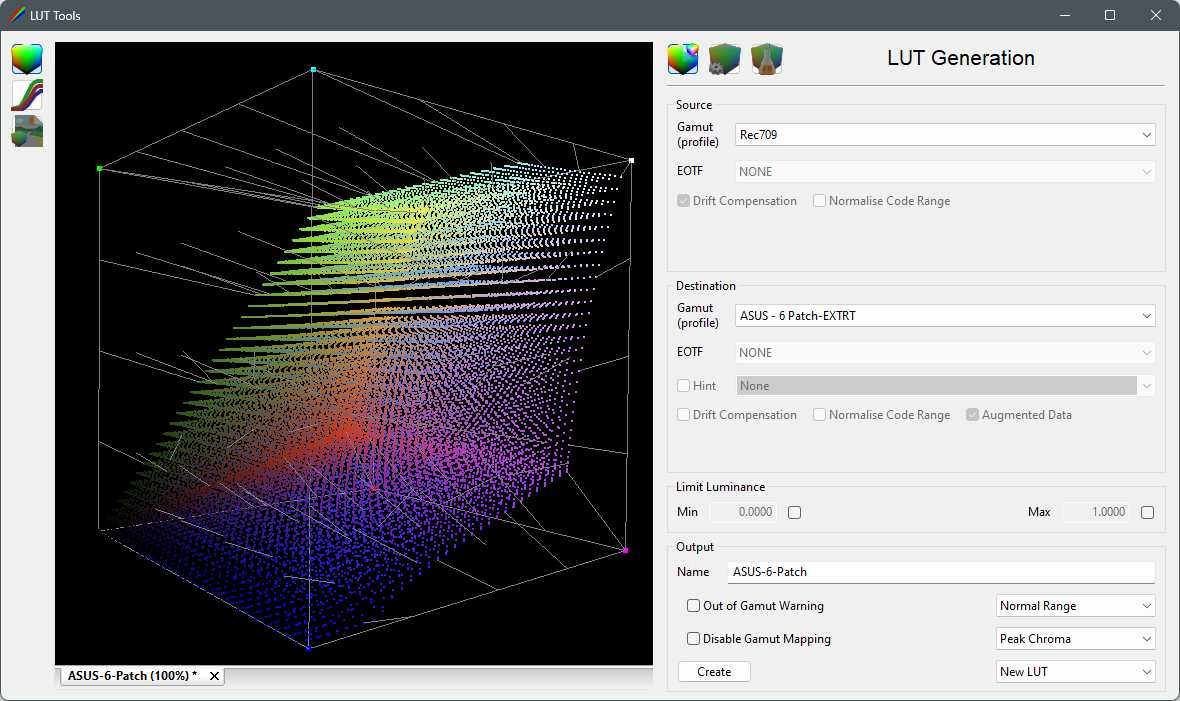Image resolution: width=1180 pixels, height=701 pixels.
Task: Click the LUT Tools title bar logo
Action: pyautogui.click(x=15, y=15)
